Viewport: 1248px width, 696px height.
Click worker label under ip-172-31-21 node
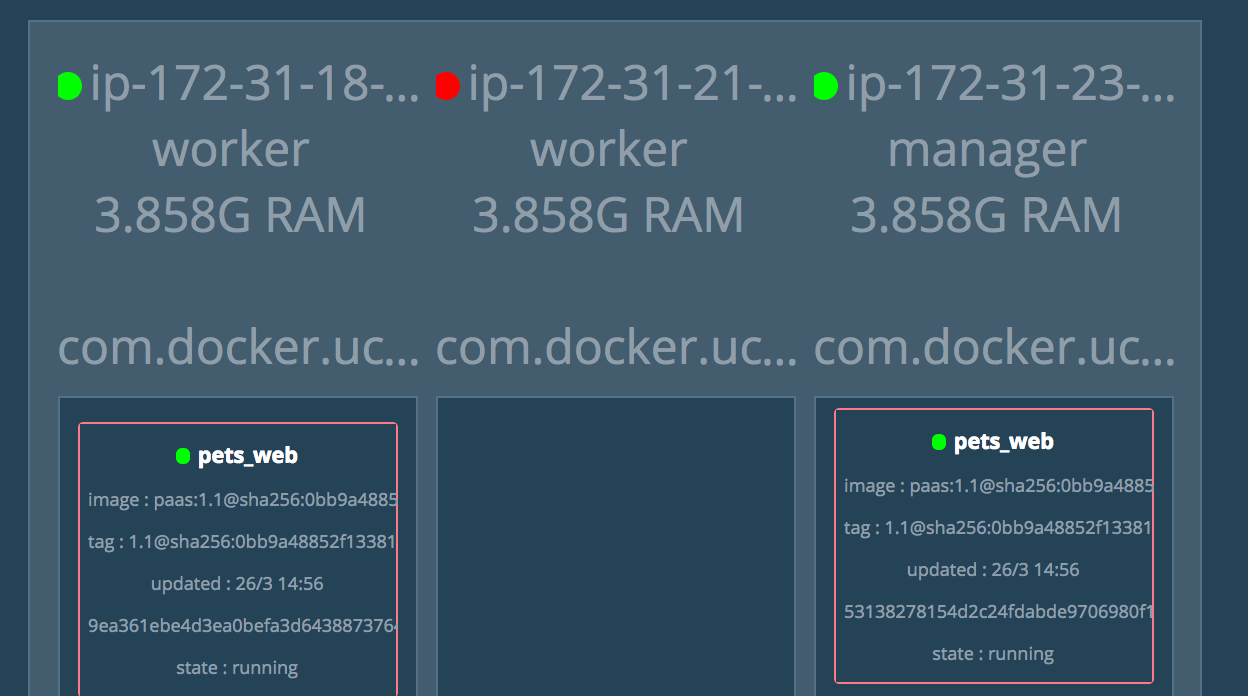coord(608,150)
